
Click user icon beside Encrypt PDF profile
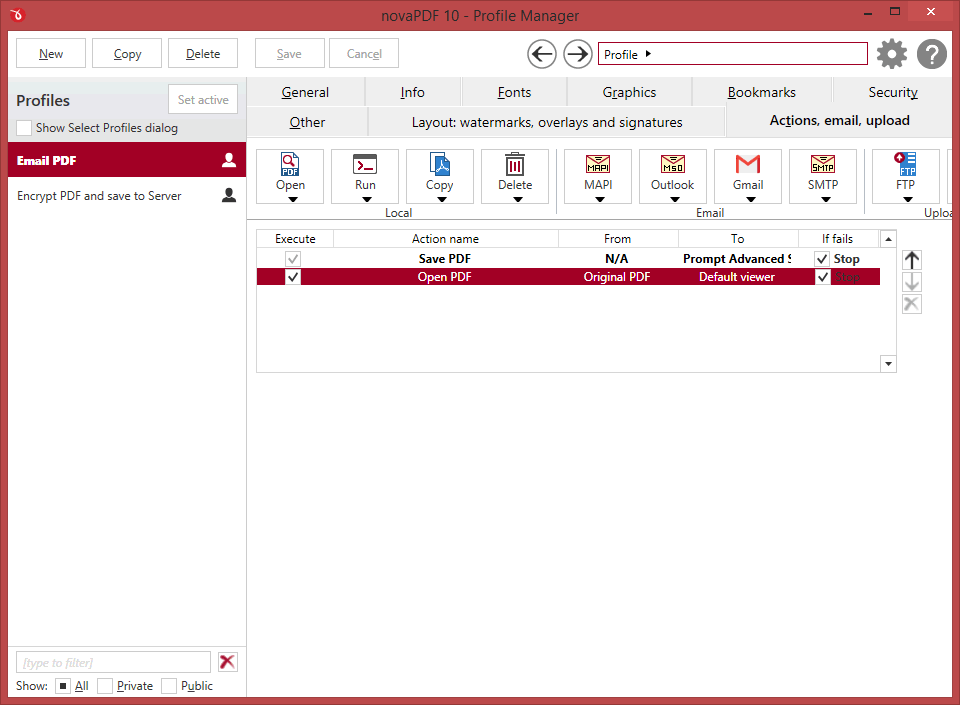pyautogui.click(x=229, y=195)
